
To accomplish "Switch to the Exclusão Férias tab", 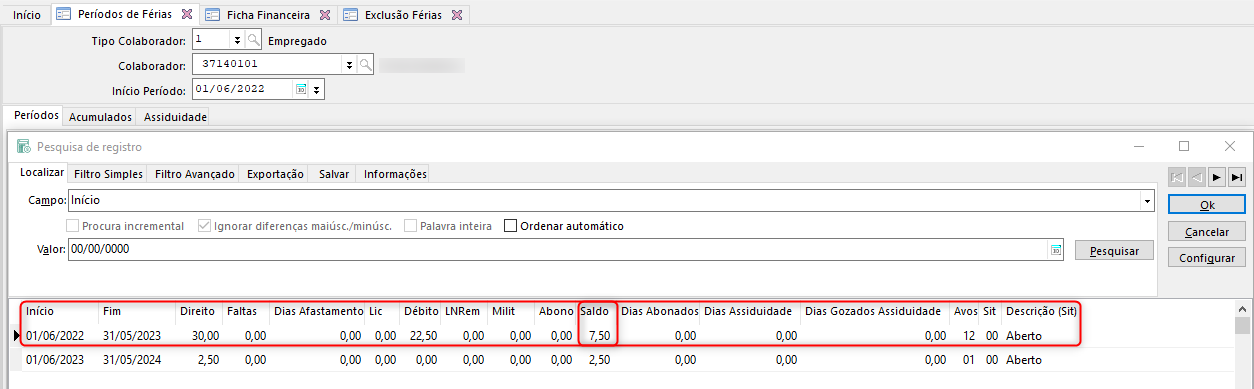I will (404, 16).
